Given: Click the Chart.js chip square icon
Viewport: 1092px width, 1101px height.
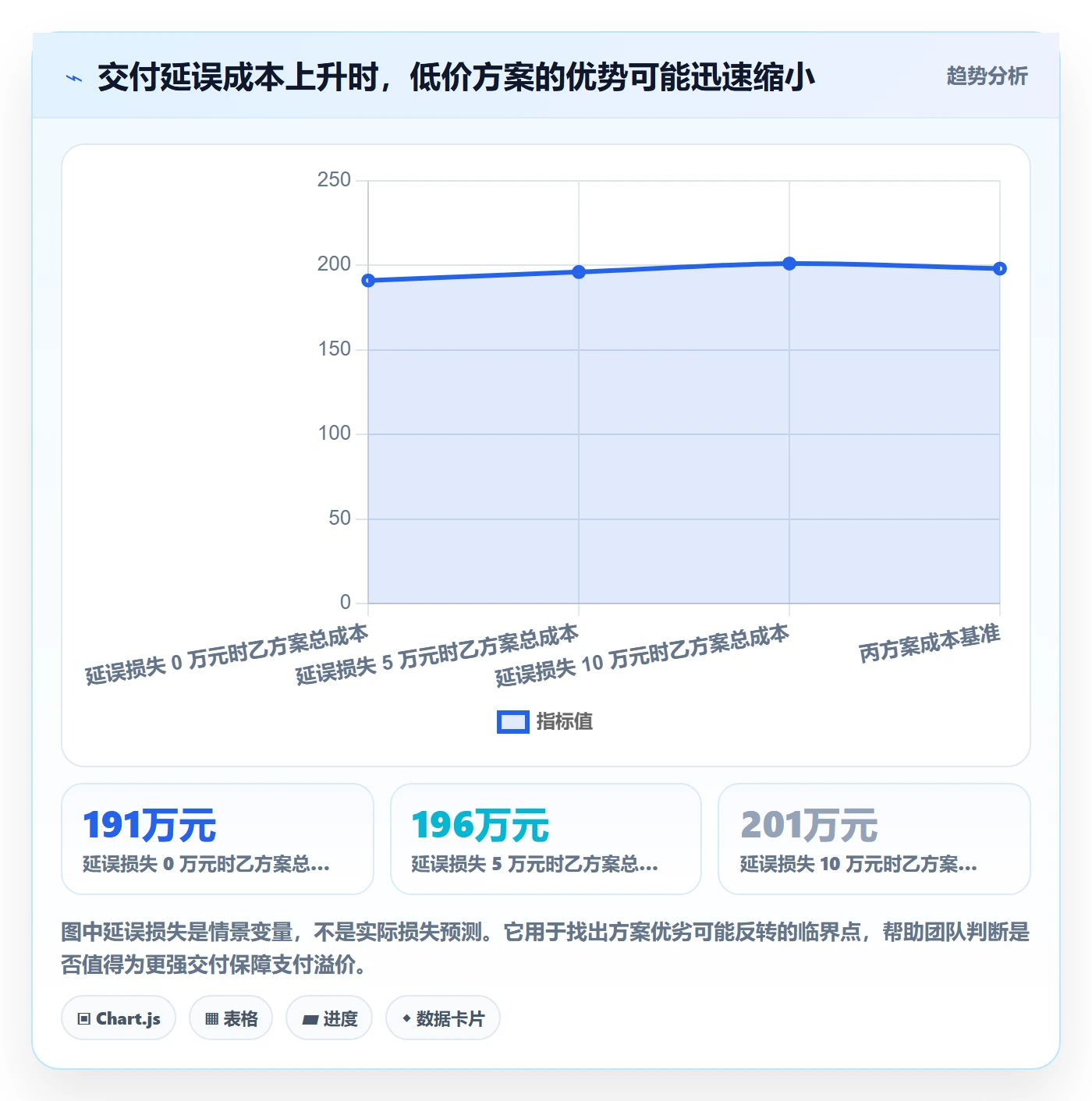Looking at the screenshot, I should click(84, 1019).
